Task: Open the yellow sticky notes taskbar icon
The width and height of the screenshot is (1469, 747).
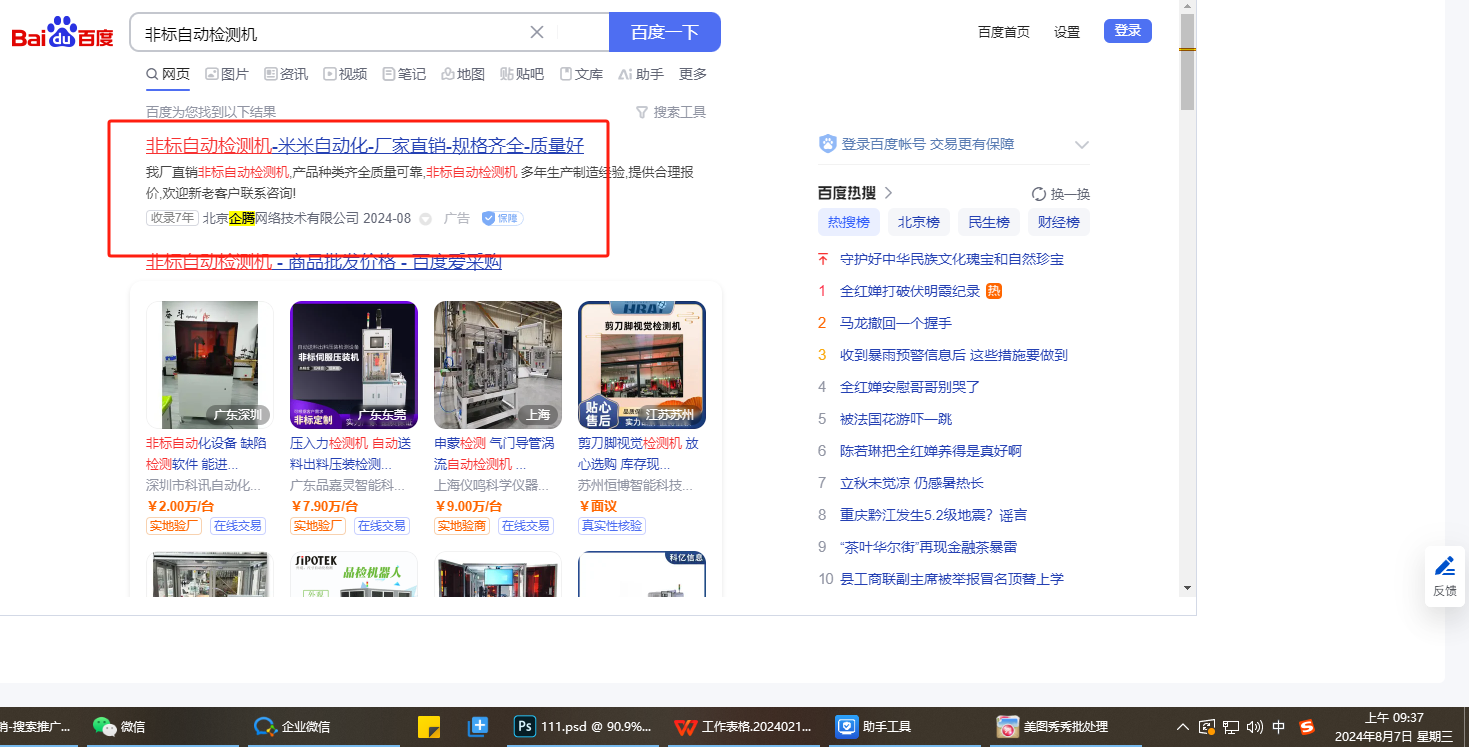Action: 429,727
